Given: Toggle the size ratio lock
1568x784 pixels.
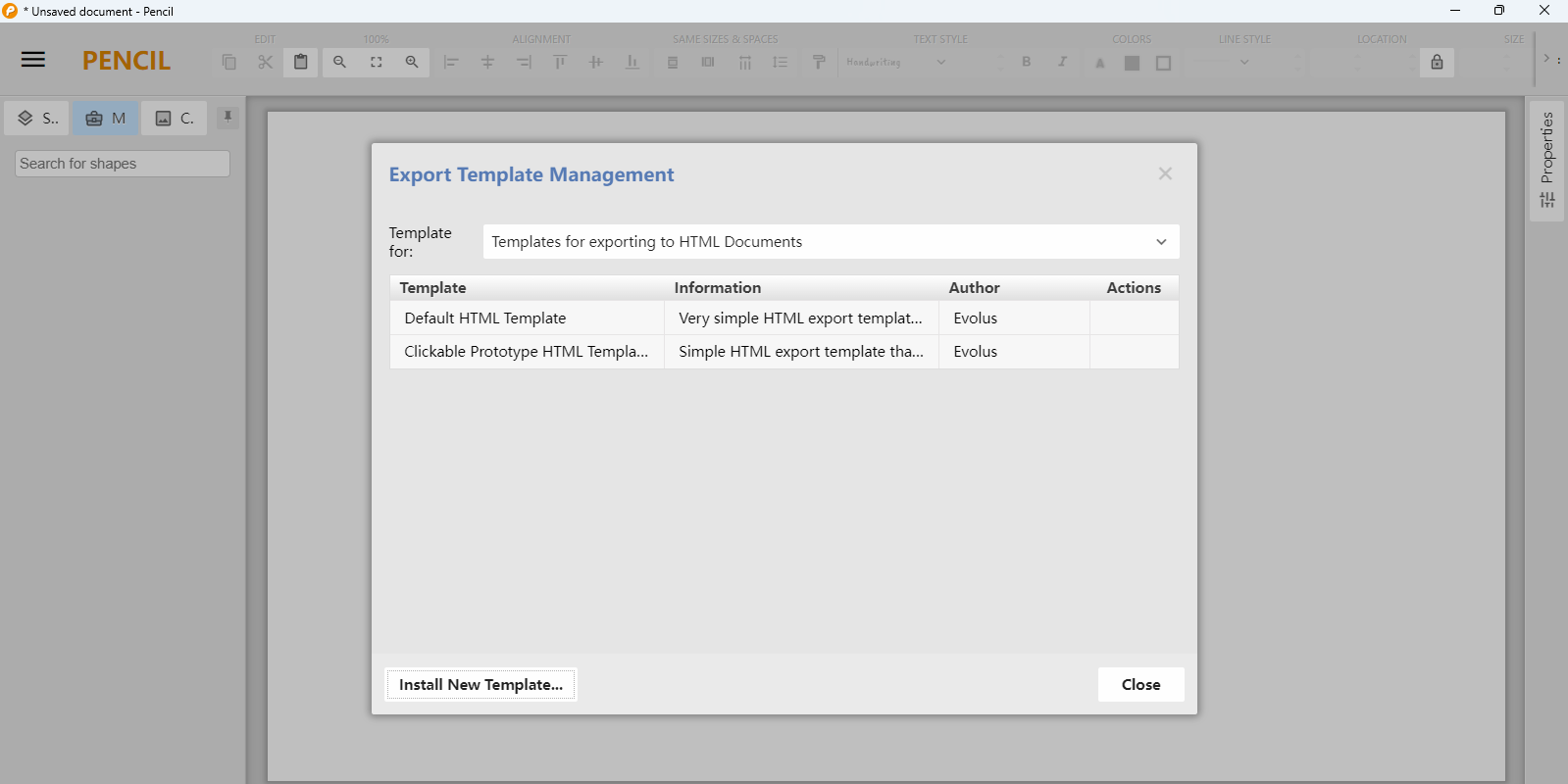Looking at the screenshot, I should coord(1437,62).
